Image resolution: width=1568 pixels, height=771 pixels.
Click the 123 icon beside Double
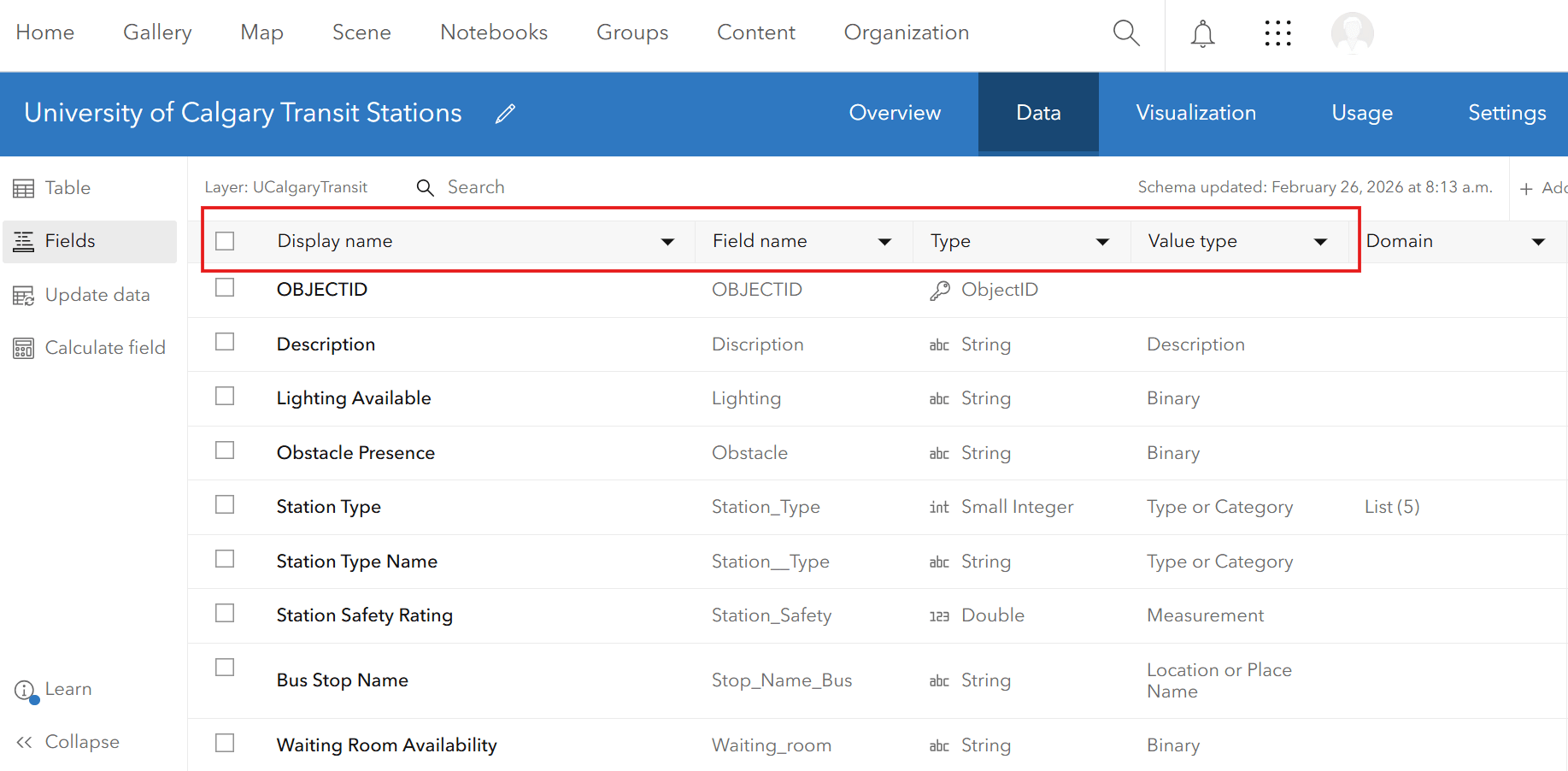click(939, 616)
